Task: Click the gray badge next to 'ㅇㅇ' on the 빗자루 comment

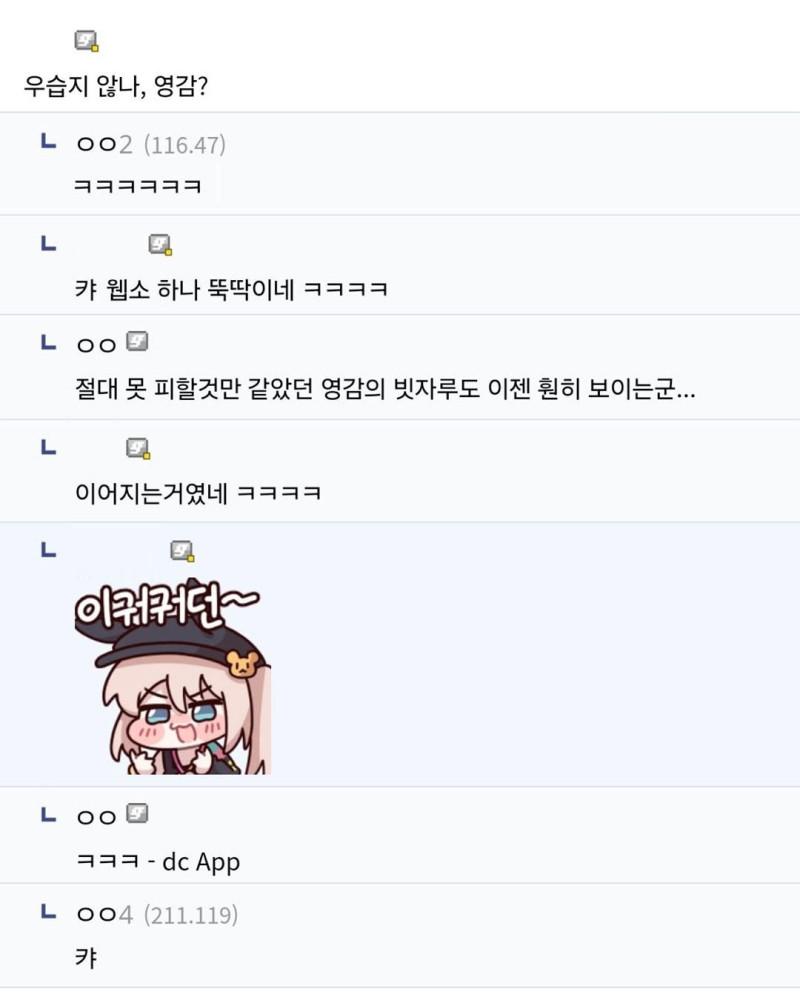Action: 137,342
